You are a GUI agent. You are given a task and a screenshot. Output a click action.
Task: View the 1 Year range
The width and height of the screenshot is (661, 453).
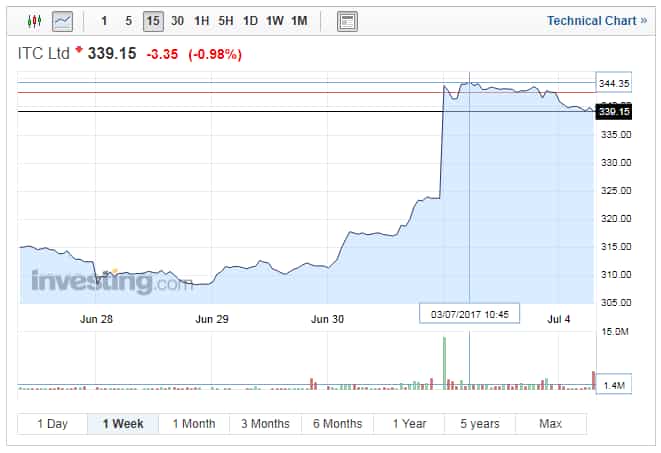click(x=409, y=424)
